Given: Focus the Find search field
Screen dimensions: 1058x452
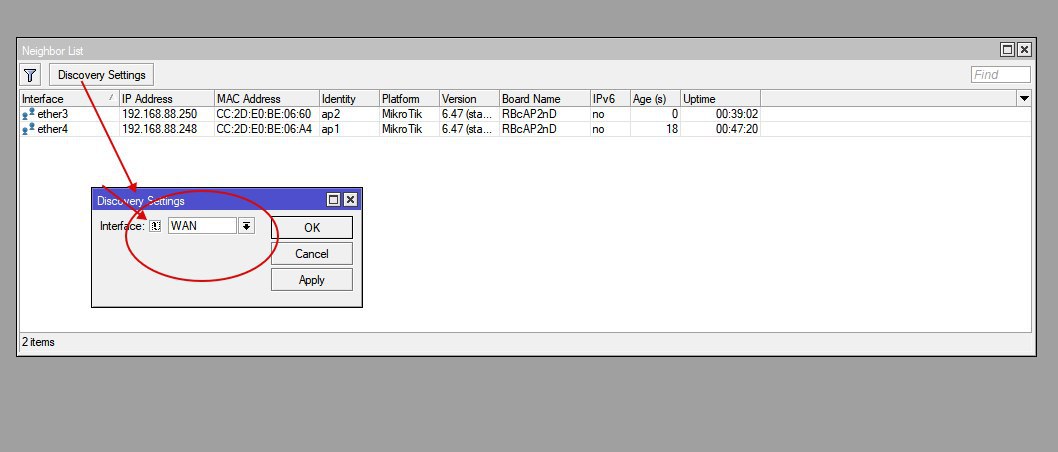Looking at the screenshot, I should tap(1001, 75).
